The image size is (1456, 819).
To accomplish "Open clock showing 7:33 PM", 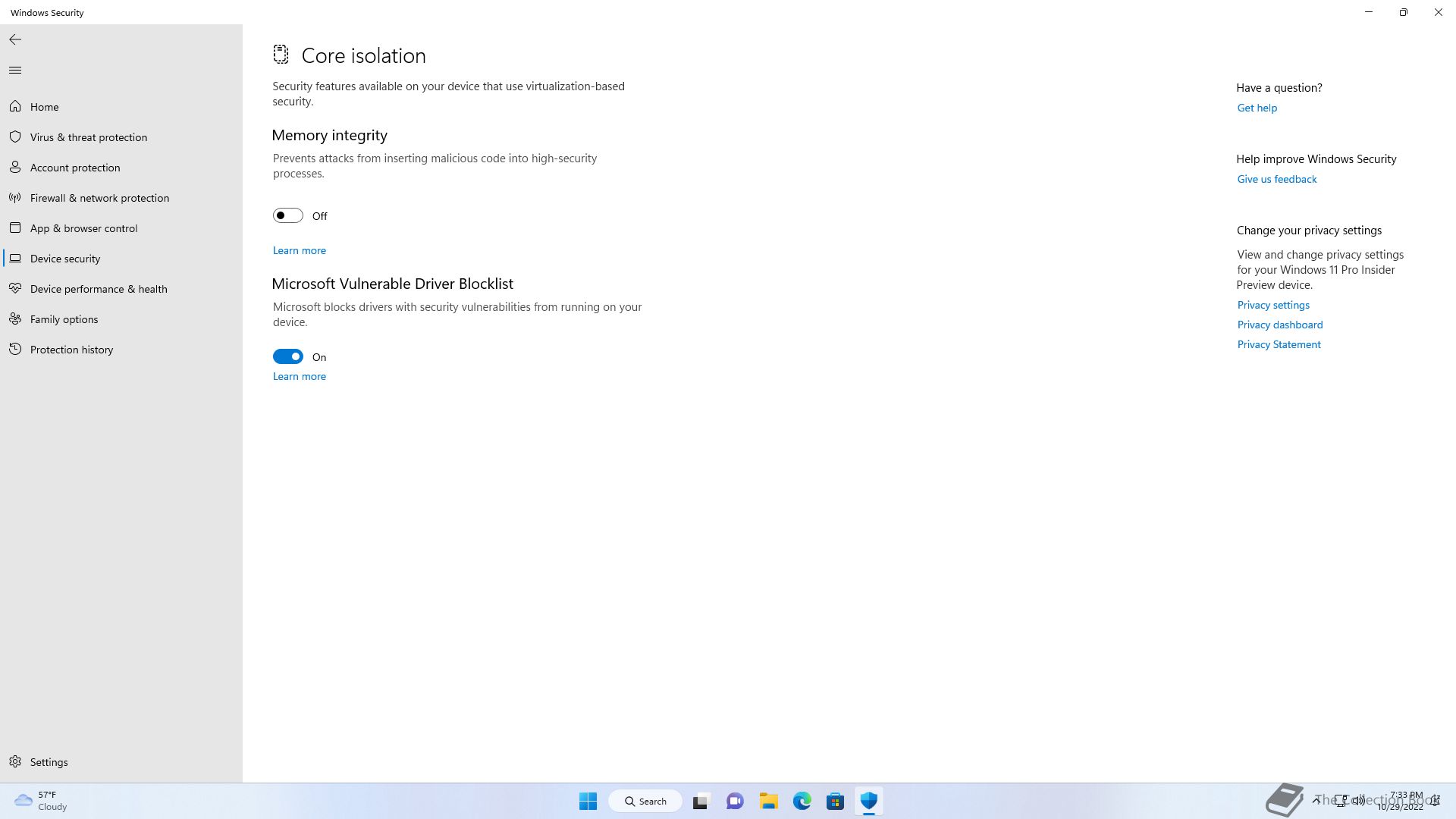I will coord(1401,801).
